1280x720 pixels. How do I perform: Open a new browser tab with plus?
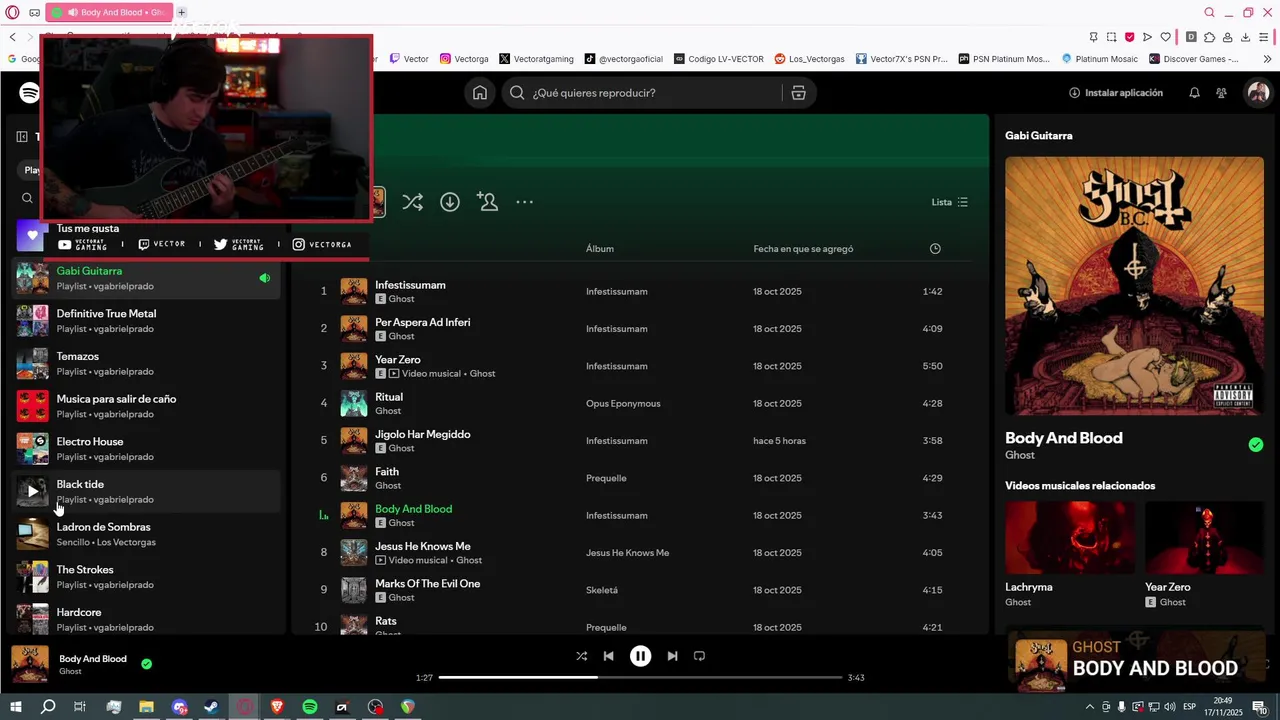[x=181, y=12]
